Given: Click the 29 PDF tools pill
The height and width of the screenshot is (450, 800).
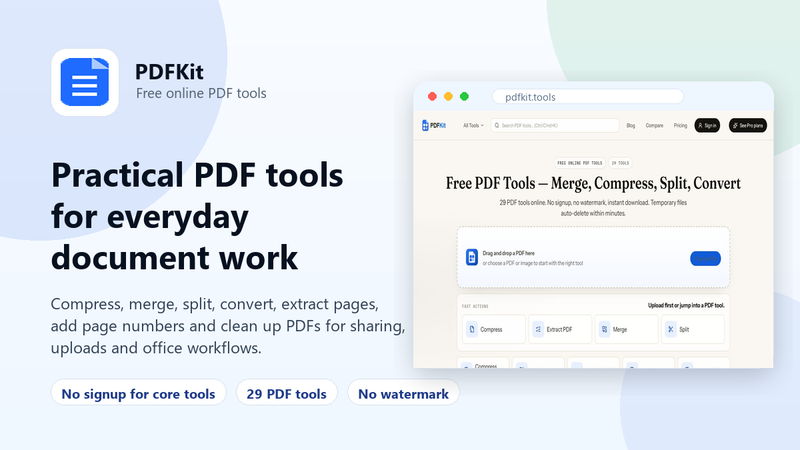Looking at the screenshot, I should pos(287,393).
